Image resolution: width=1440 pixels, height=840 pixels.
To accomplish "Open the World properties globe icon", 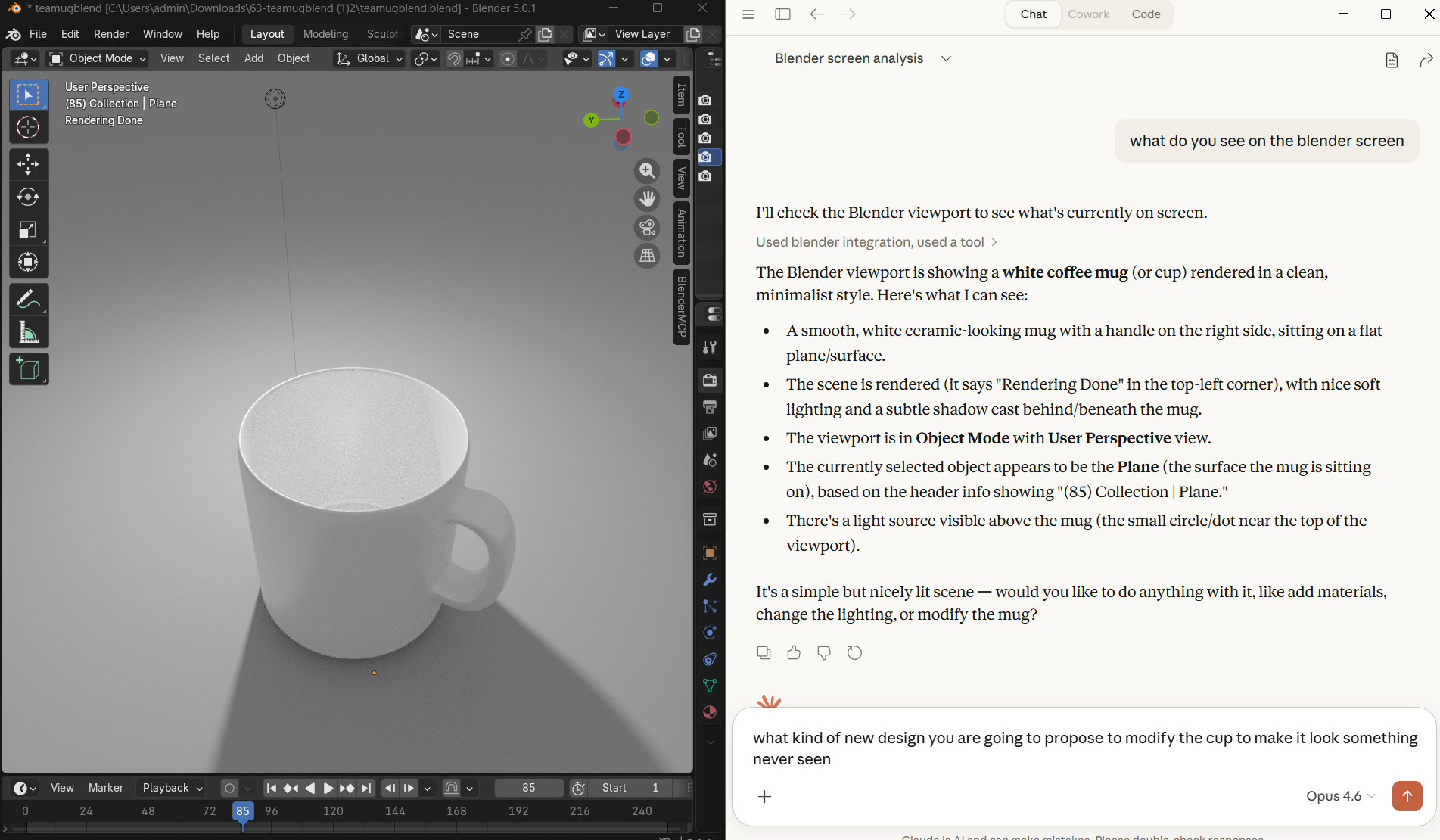I will [709, 487].
